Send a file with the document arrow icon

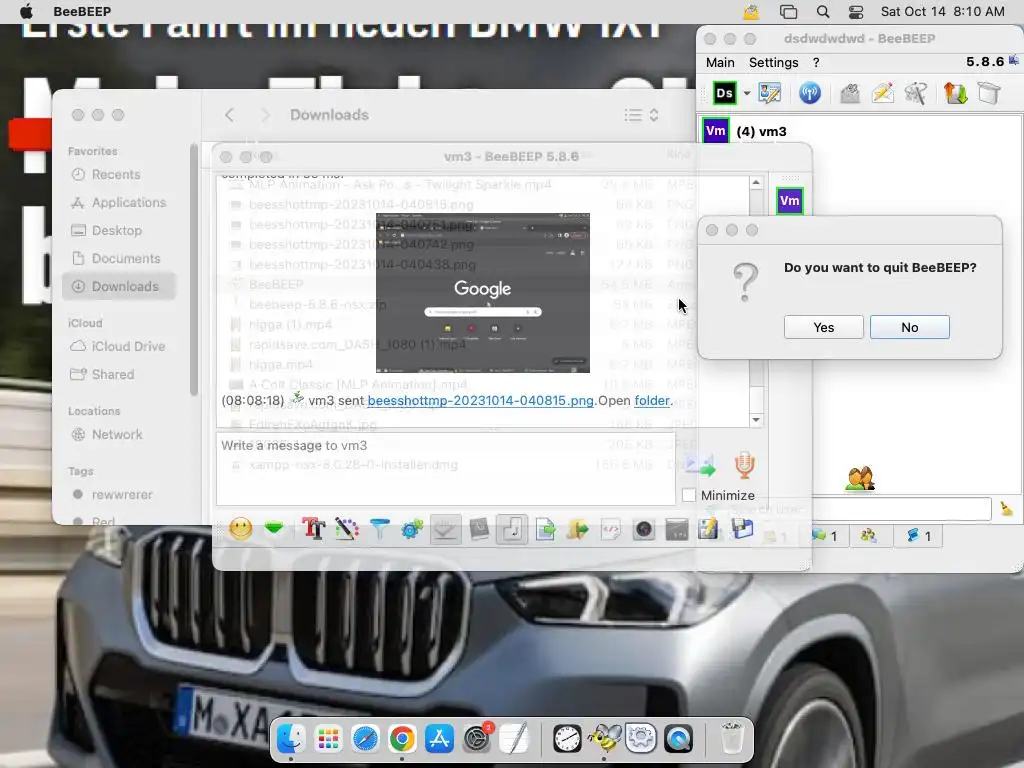545,529
